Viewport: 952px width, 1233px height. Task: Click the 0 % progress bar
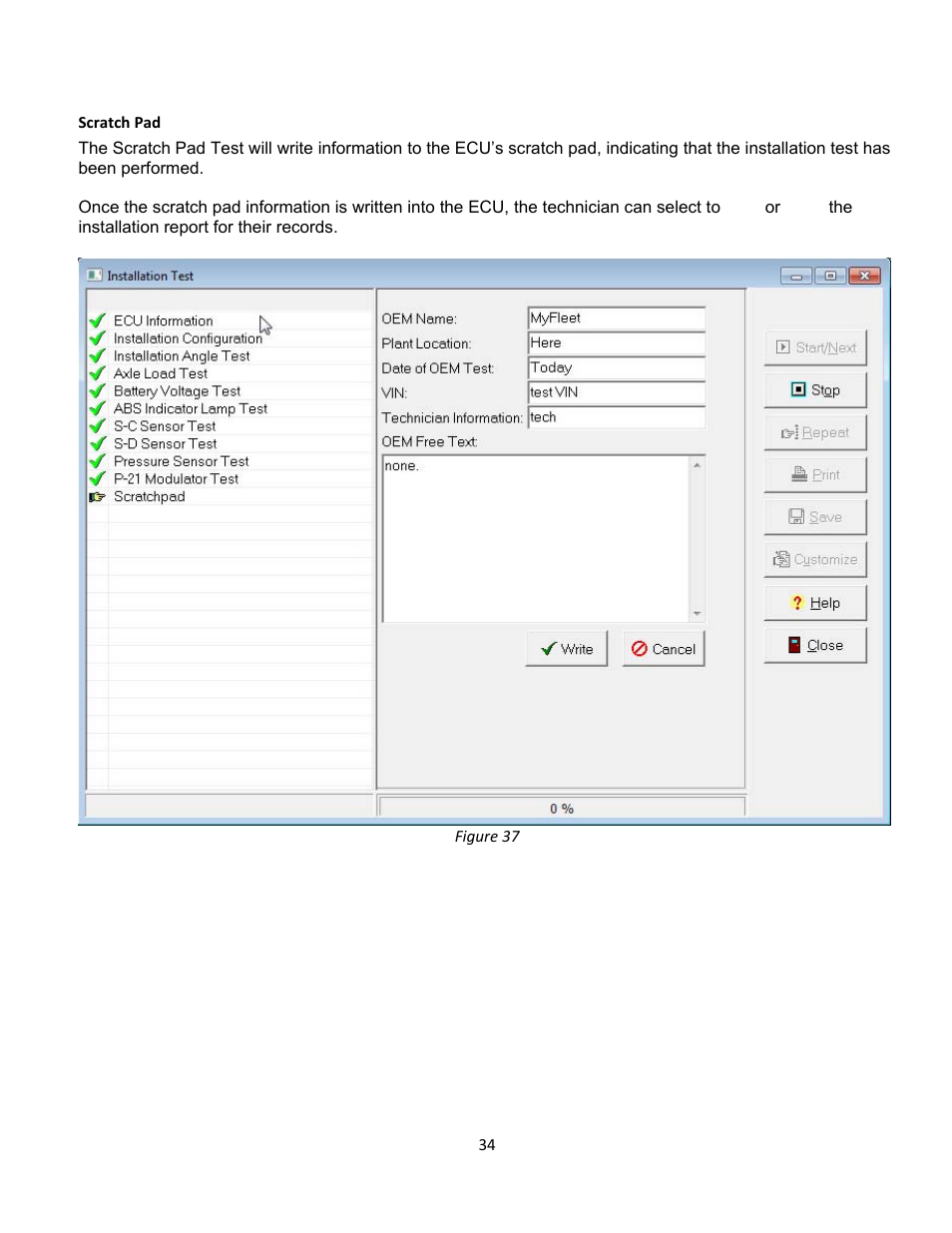[562, 808]
